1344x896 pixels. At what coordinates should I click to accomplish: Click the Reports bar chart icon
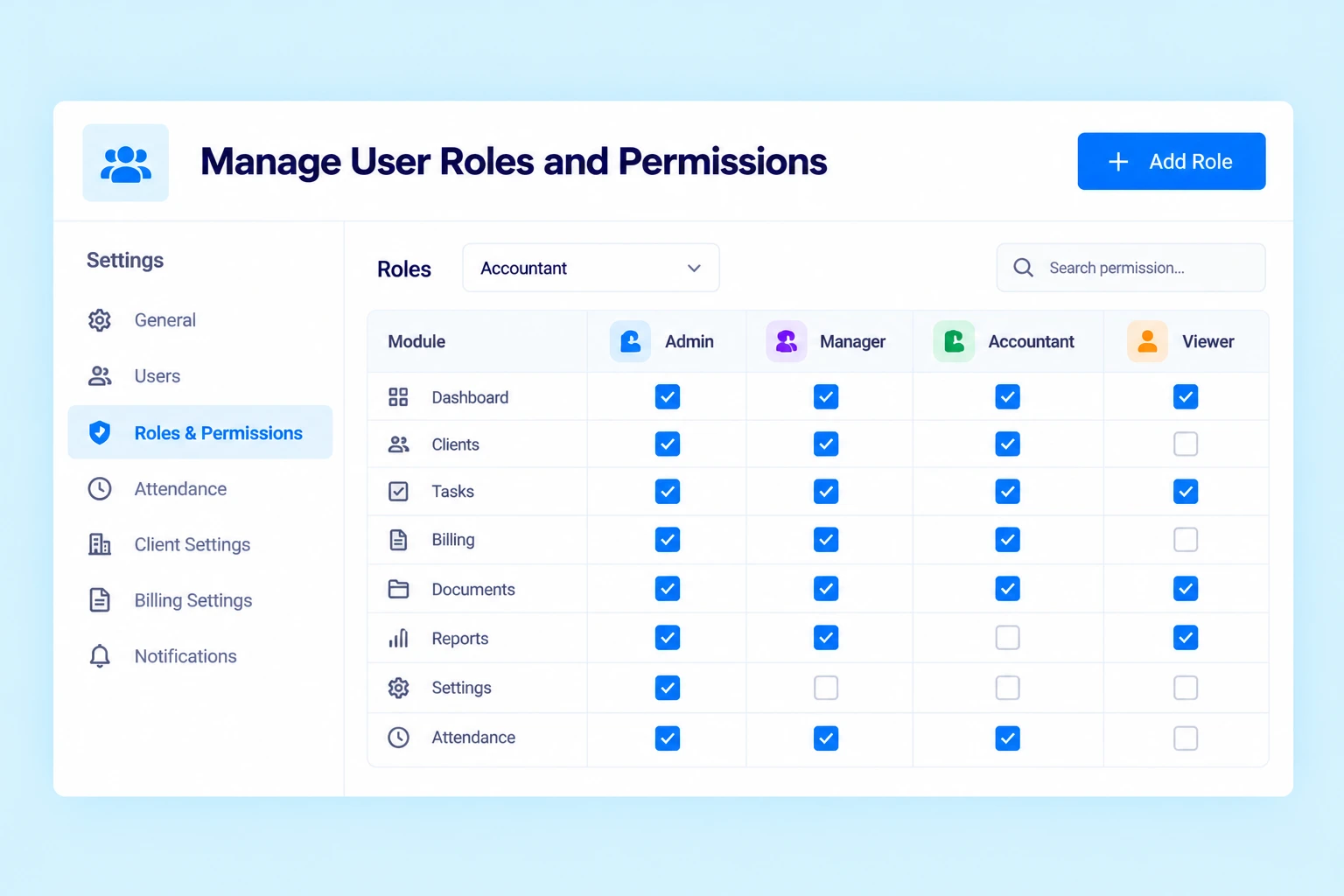(x=398, y=638)
